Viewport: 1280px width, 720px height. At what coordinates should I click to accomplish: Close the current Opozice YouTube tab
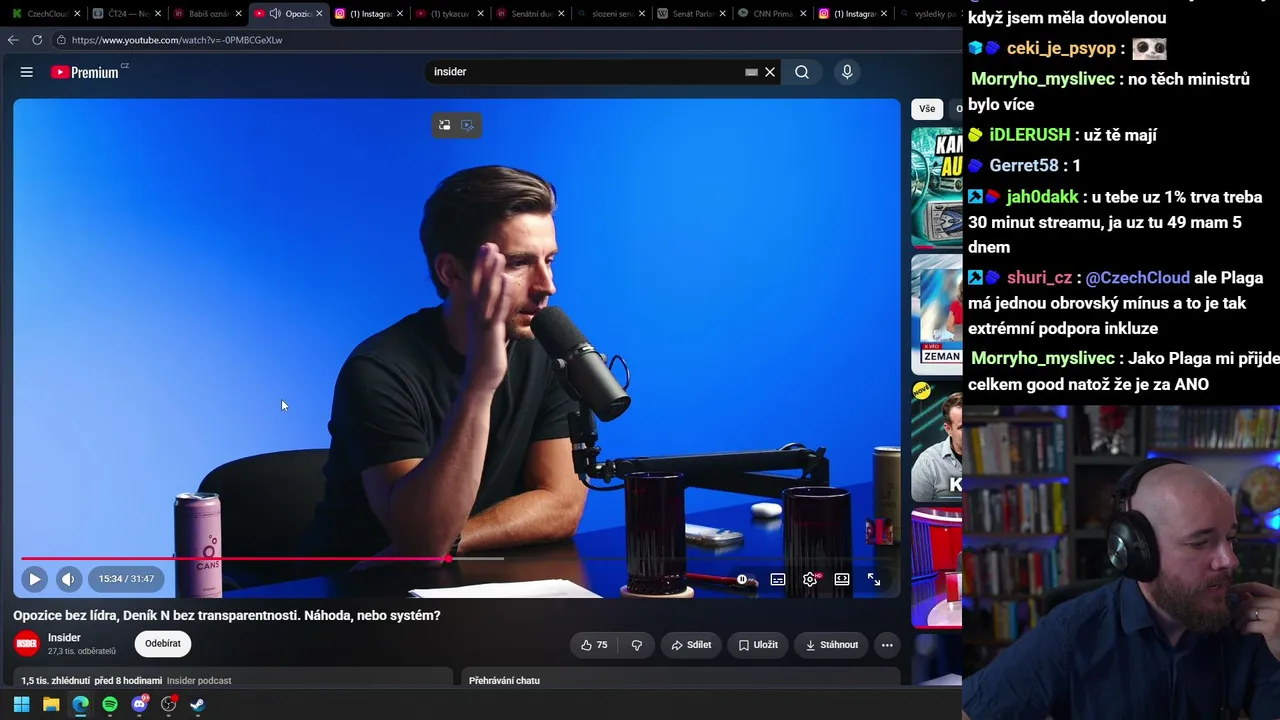click(319, 14)
